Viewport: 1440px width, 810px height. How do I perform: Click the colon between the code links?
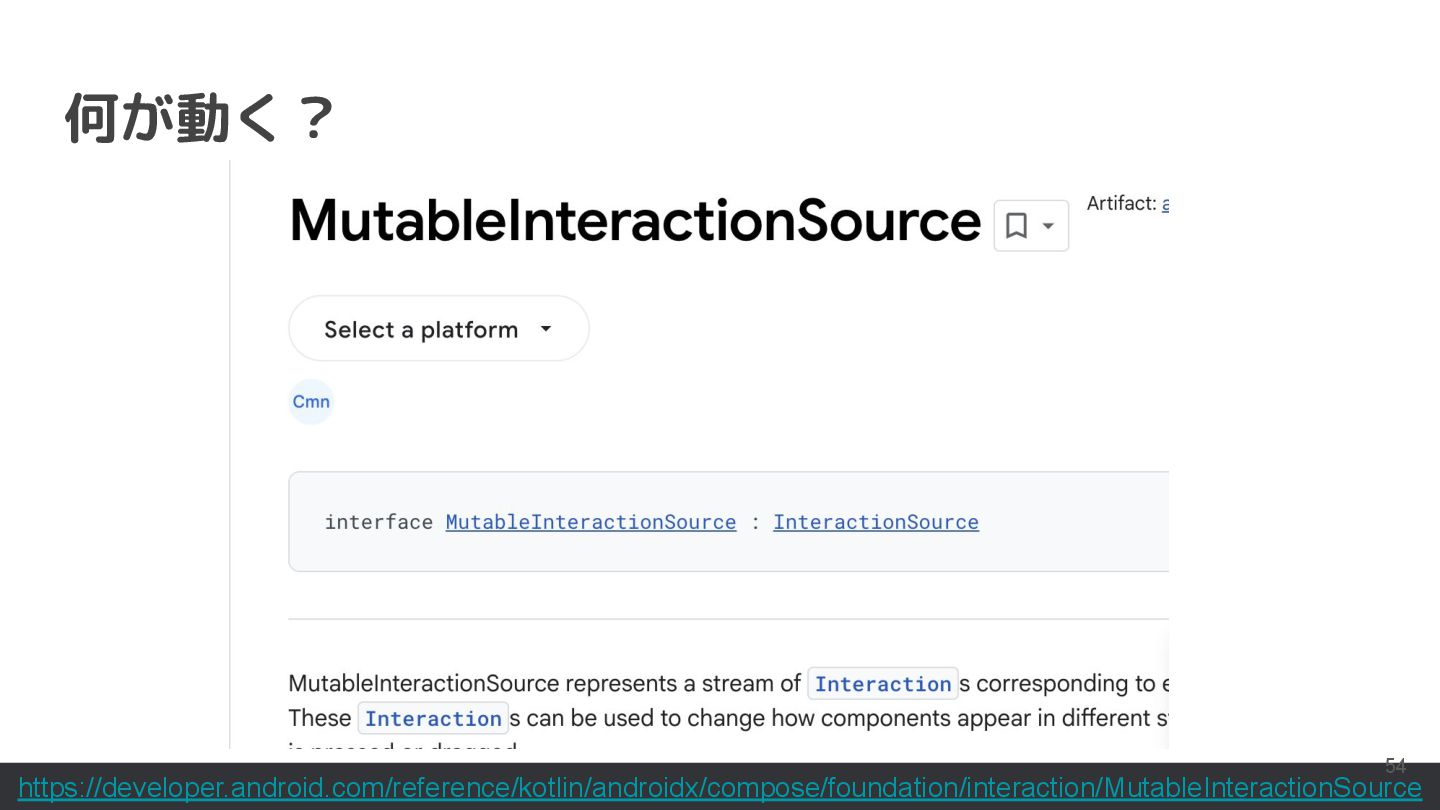755,522
